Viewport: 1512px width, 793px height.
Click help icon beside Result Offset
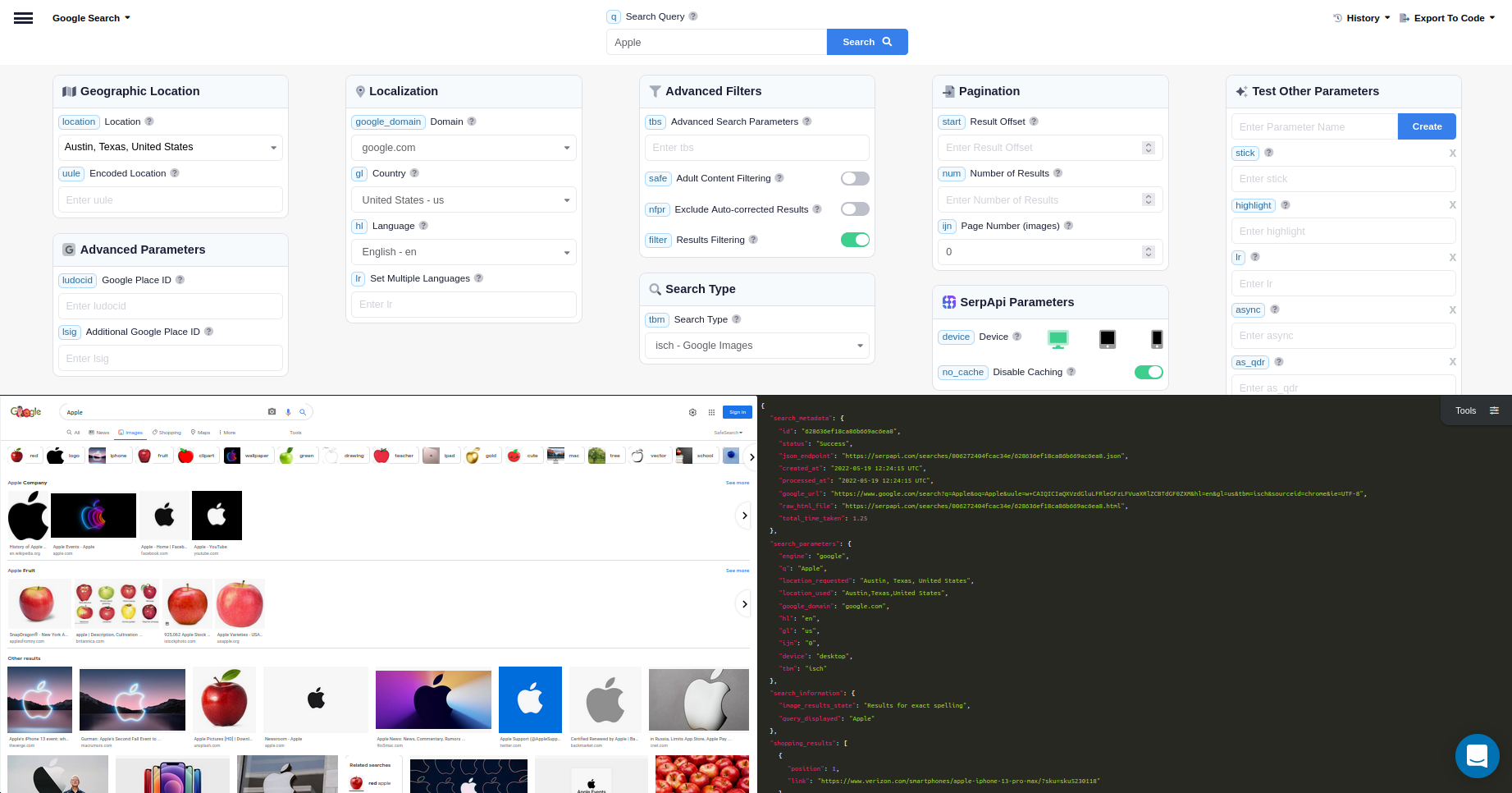1034,121
